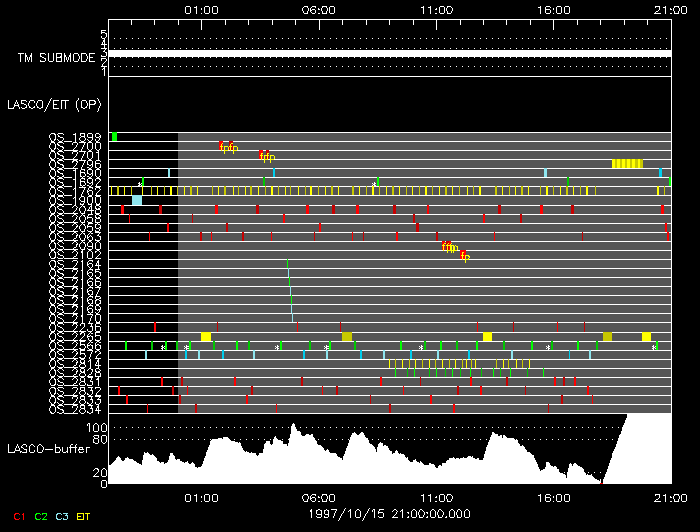Click the TM SUBMODE label

click(x=55, y=58)
